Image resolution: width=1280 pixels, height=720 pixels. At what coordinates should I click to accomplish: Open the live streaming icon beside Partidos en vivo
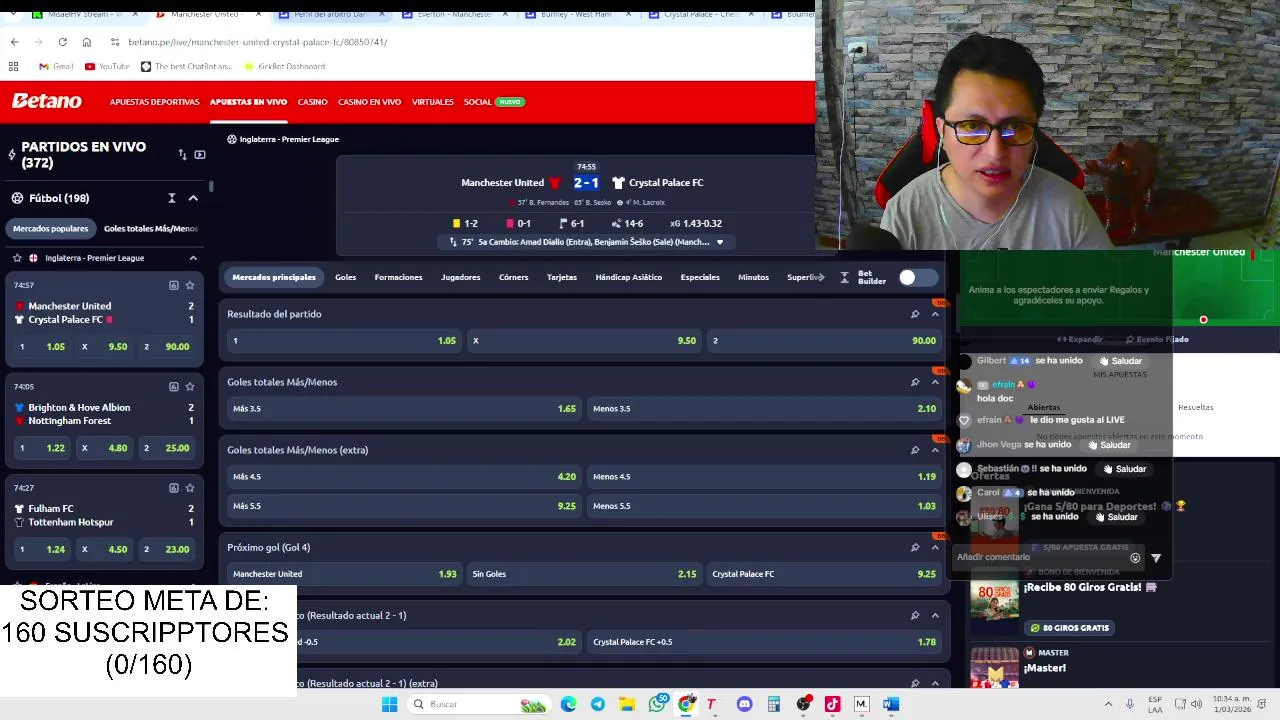[x=200, y=155]
